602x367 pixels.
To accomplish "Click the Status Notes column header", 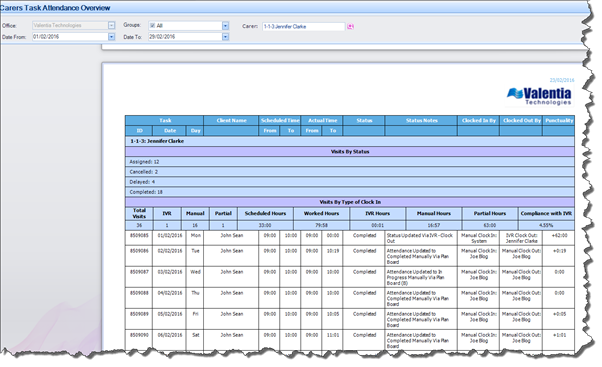I will pyautogui.click(x=421, y=121).
